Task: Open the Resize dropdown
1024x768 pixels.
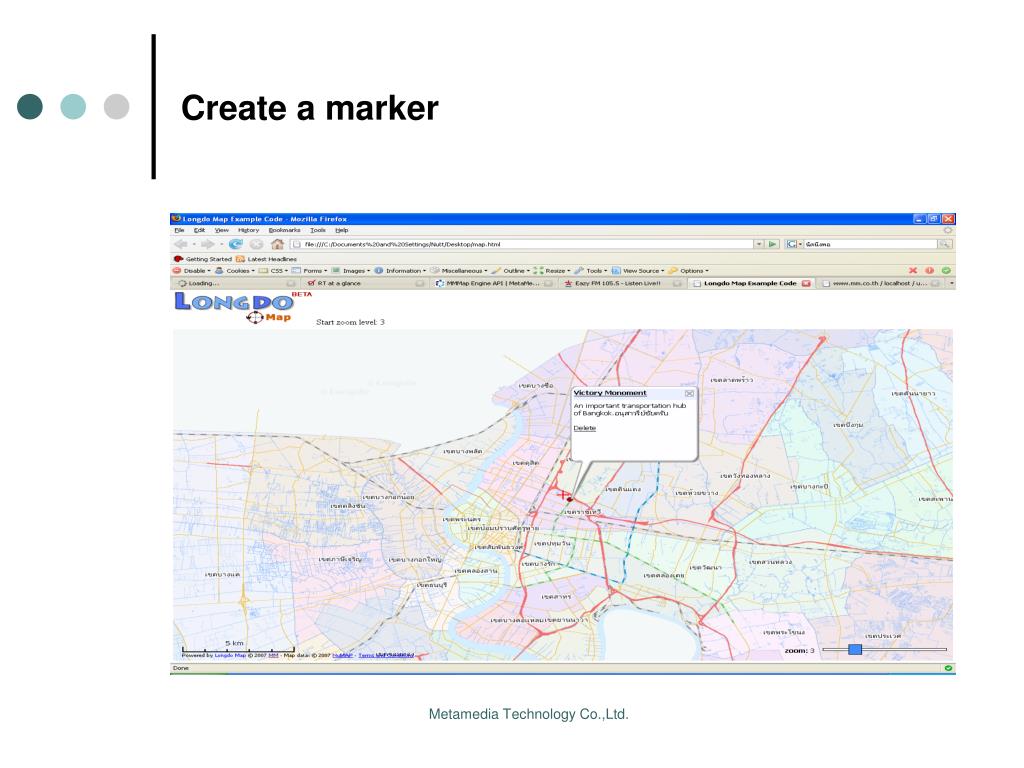Action: click(x=552, y=270)
